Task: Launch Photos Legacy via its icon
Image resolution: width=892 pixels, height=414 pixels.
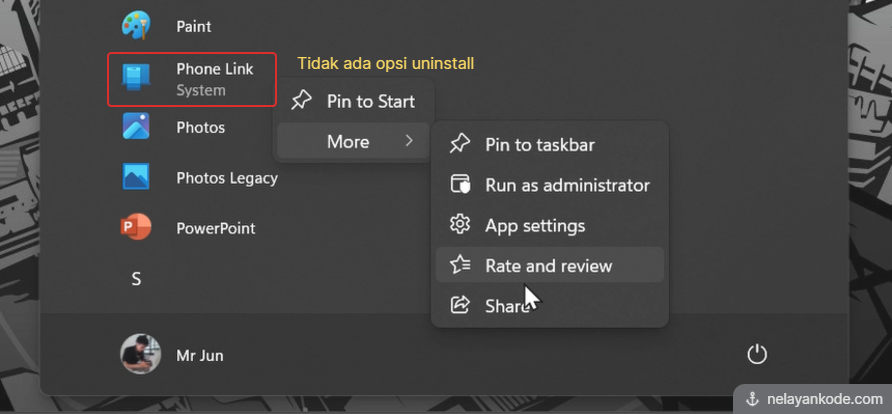Action: pos(136,177)
